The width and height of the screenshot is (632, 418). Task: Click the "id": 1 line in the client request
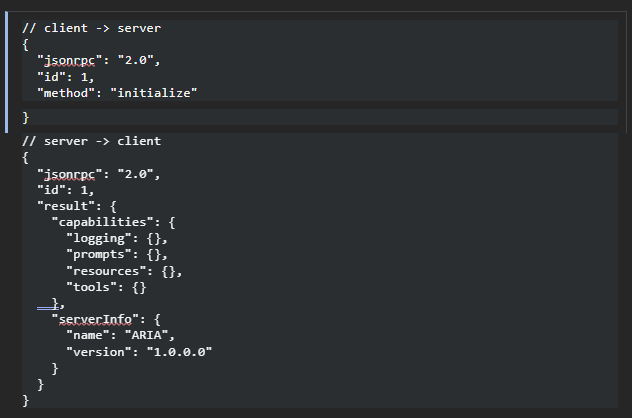coord(65,77)
